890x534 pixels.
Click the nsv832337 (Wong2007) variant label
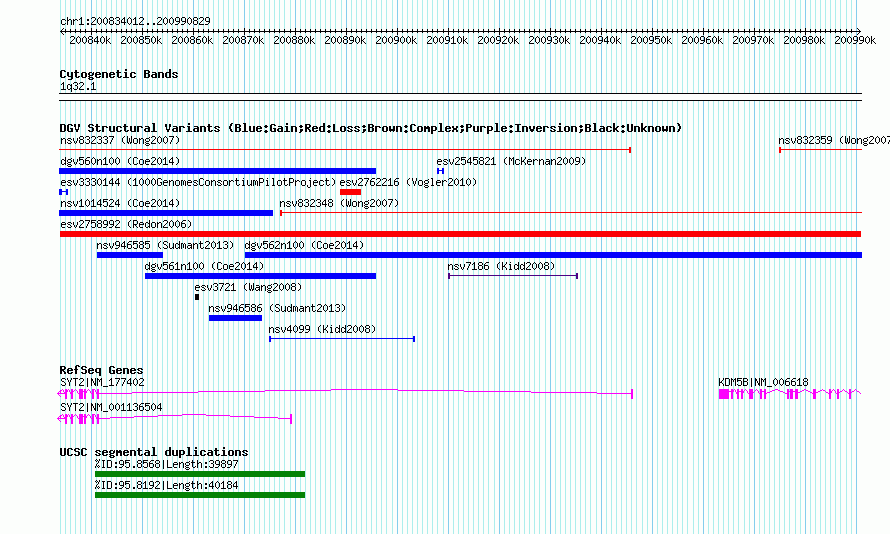point(120,140)
